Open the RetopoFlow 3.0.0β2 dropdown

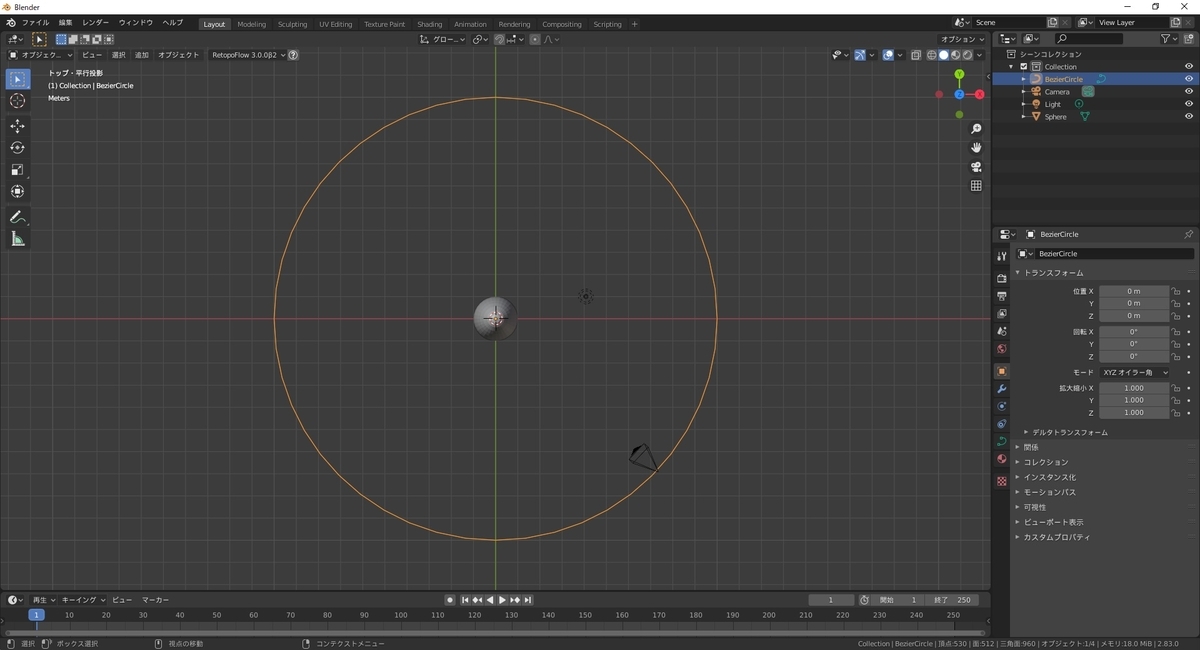tap(248, 55)
